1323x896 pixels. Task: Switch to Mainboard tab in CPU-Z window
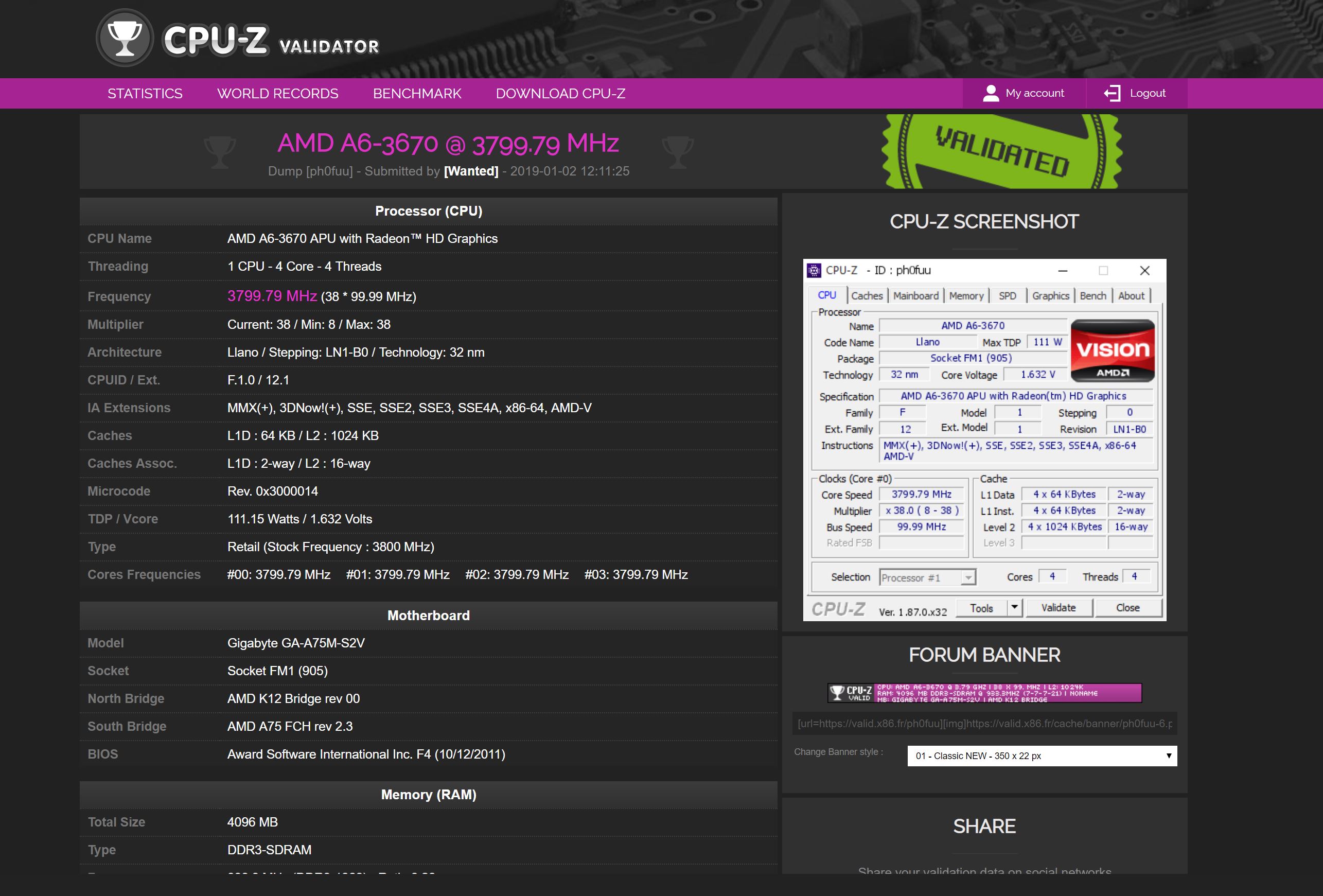915,295
